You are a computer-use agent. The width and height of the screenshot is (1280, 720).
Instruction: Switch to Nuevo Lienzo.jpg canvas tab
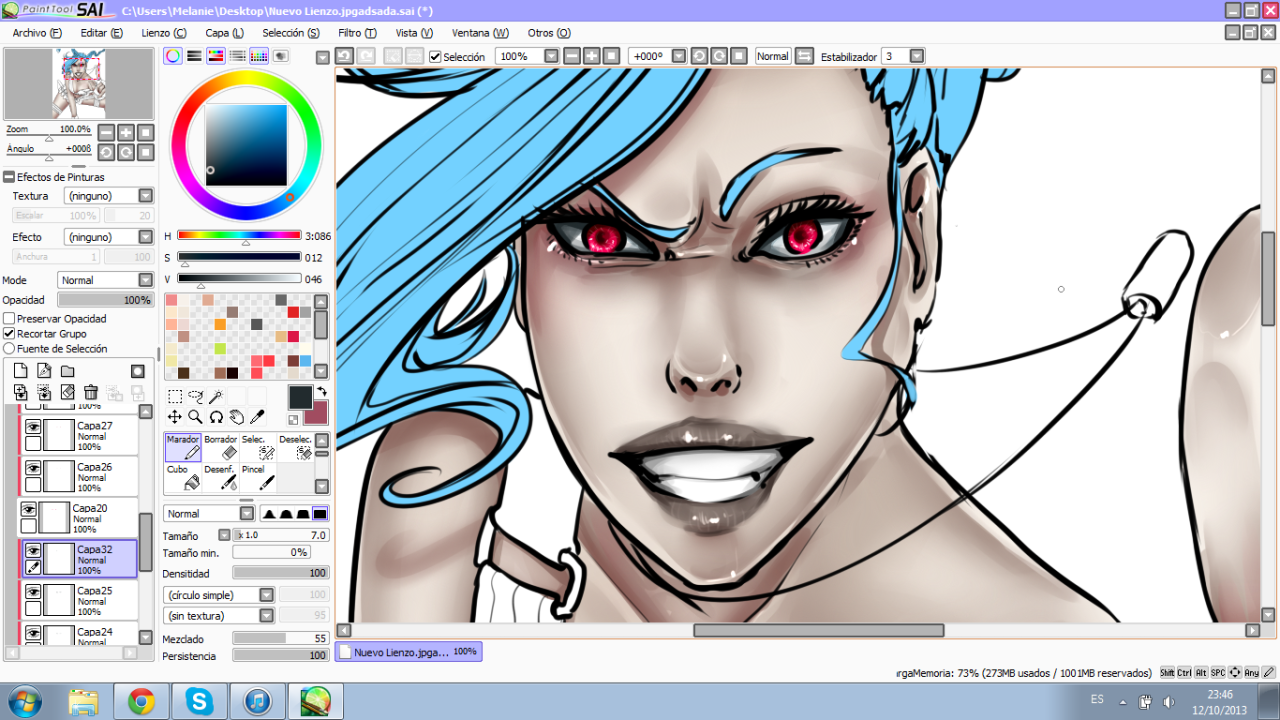click(x=408, y=651)
